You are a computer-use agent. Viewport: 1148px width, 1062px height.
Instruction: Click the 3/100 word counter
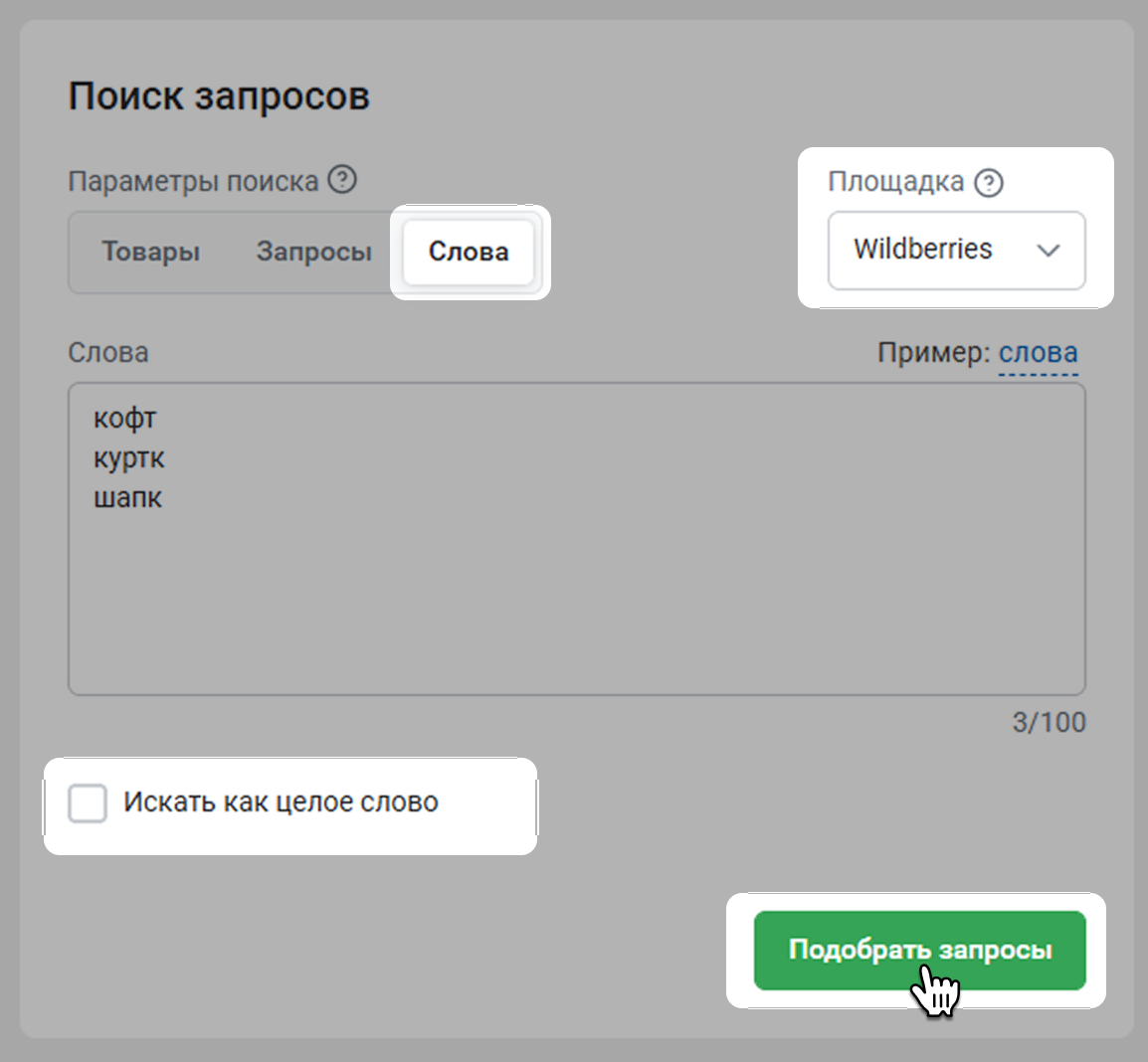[1049, 722]
